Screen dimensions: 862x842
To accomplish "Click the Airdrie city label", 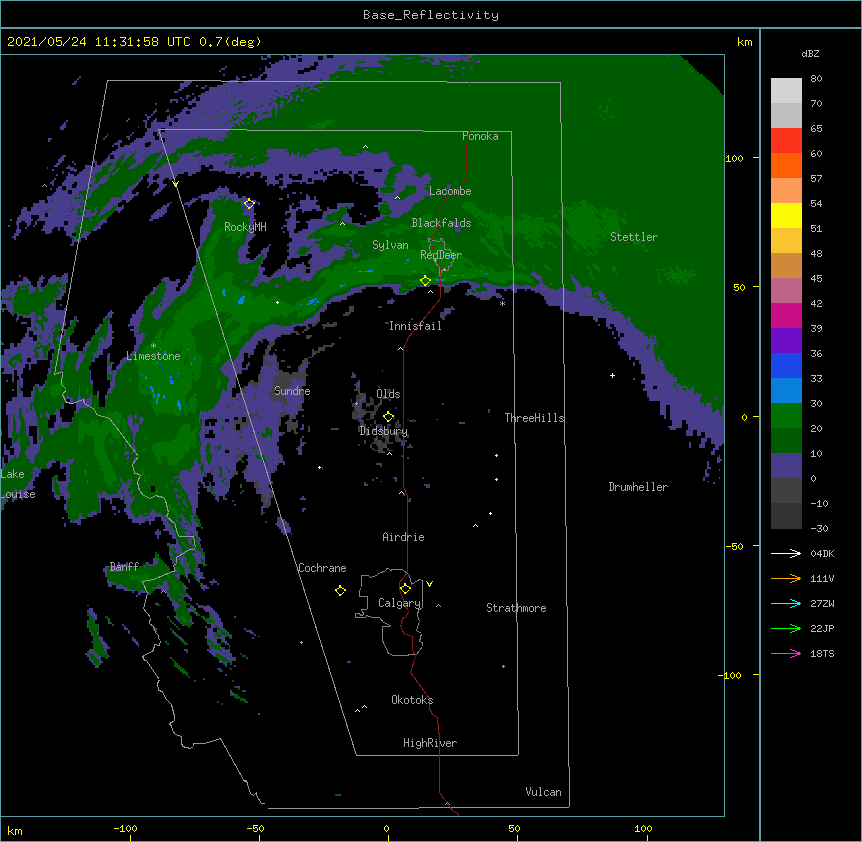I will tap(404, 537).
